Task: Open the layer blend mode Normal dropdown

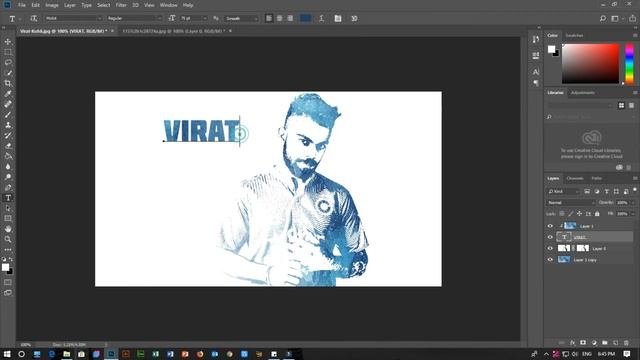Action: pos(570,202)
